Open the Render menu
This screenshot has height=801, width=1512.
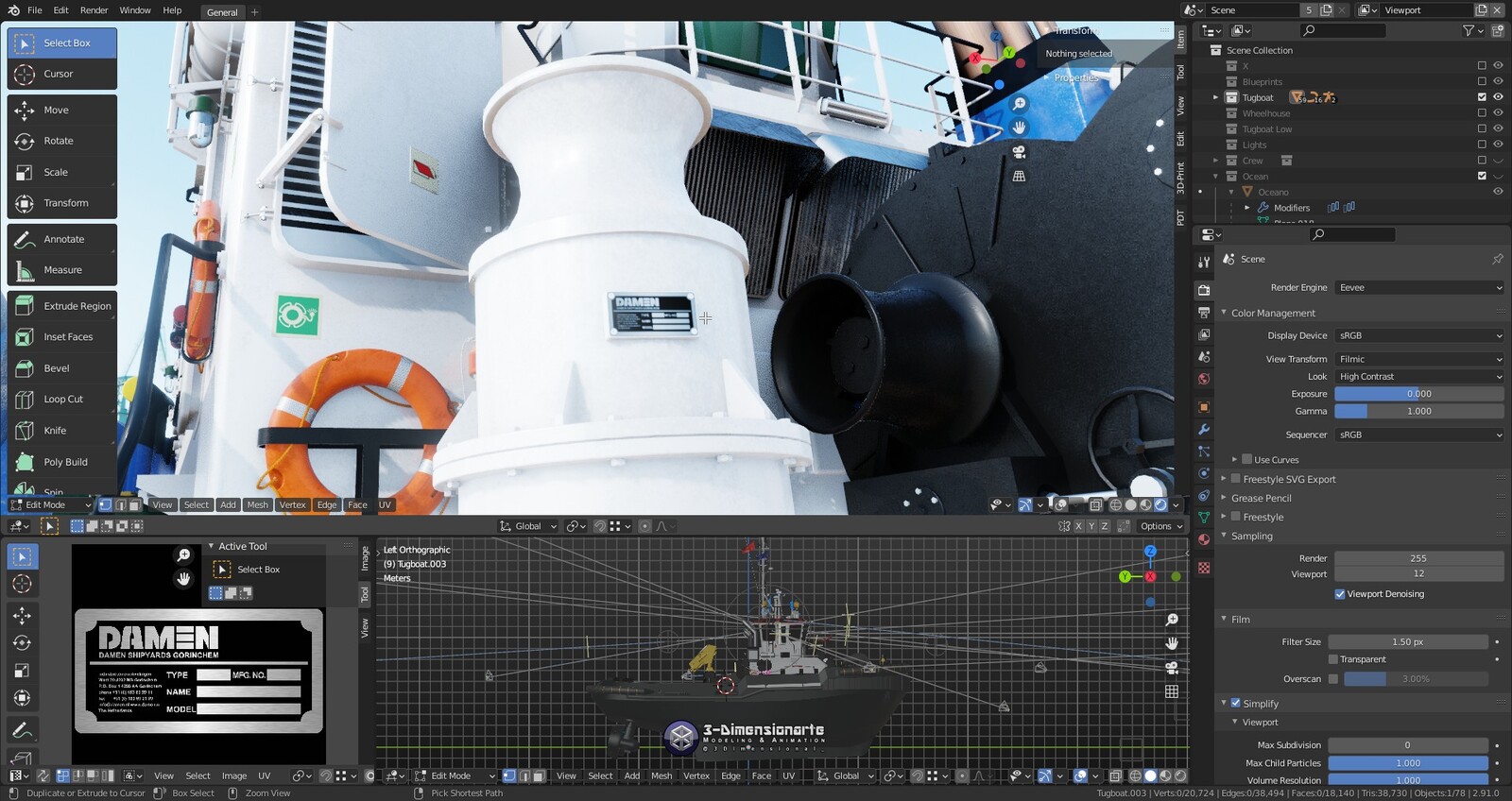pyautogui.click(x=94, y=10)
